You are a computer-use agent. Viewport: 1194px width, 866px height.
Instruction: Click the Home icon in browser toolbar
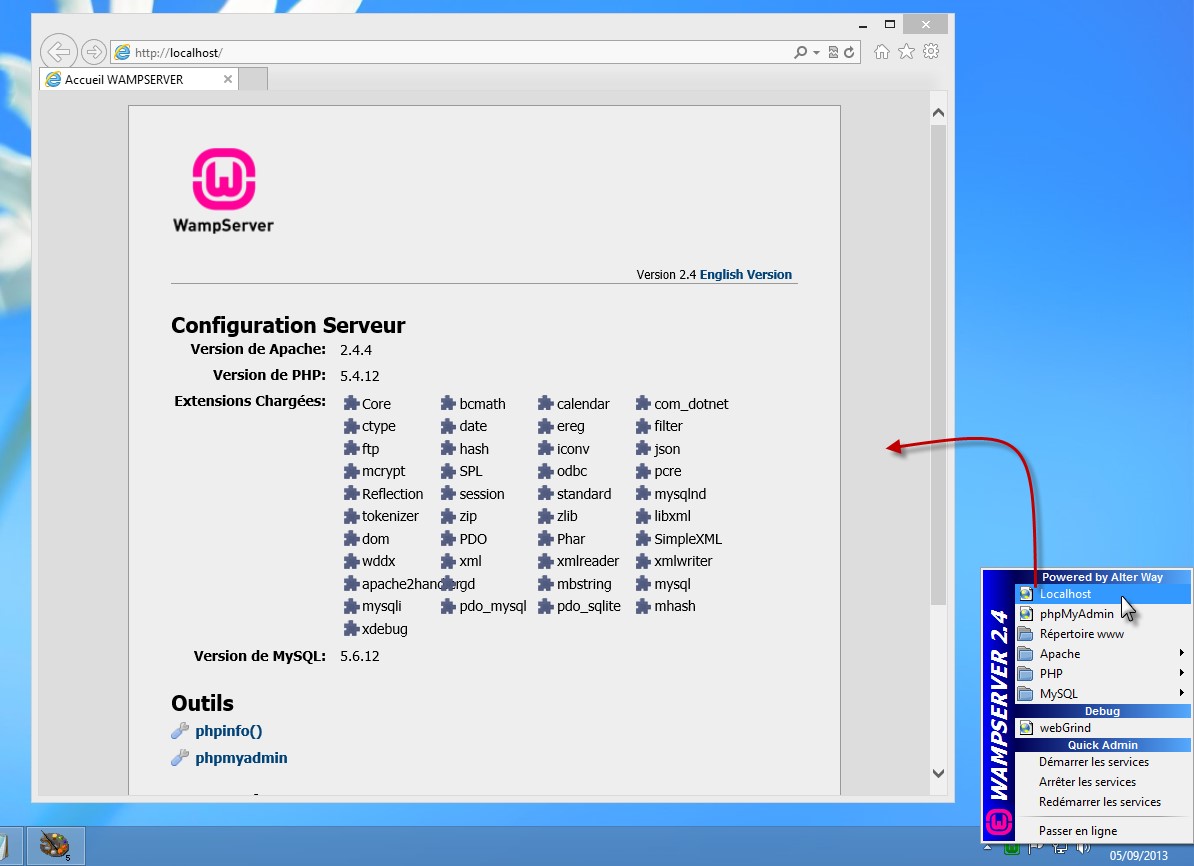[x=882, y=52]
